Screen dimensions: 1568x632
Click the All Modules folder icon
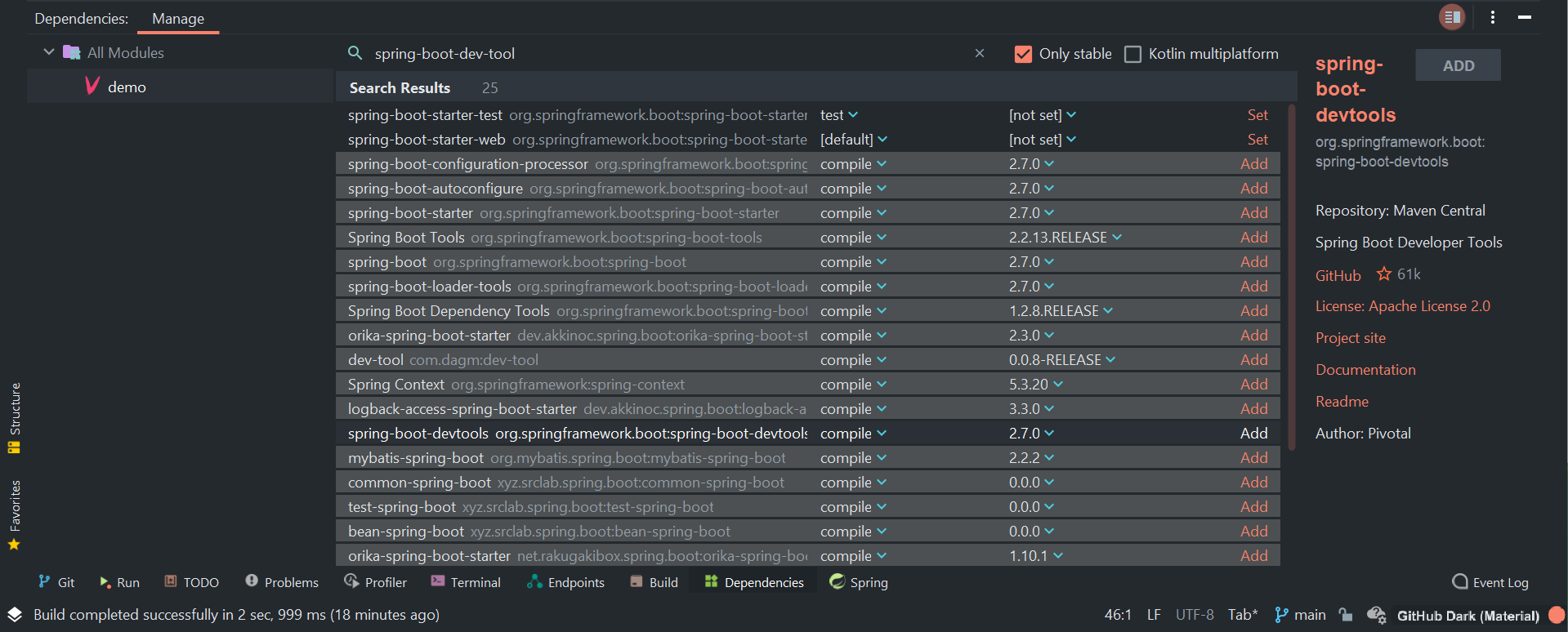click(x=72, y=52)
